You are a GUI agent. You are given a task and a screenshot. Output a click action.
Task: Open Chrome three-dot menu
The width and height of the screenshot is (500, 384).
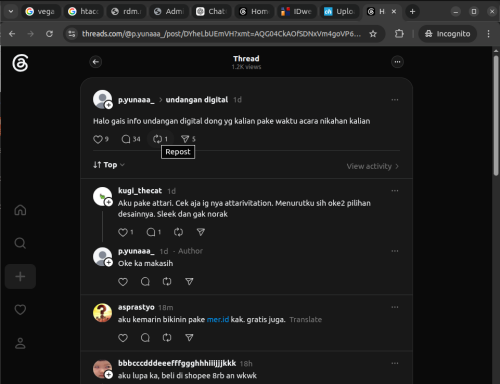pos(488,34)
